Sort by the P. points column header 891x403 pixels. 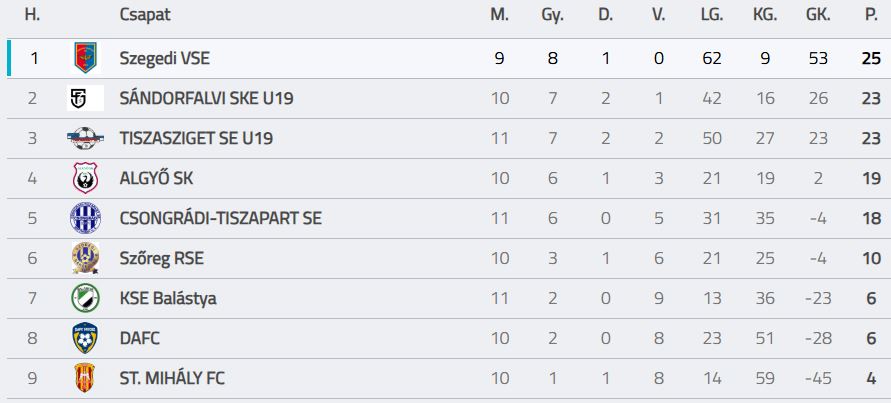pyautogui.click(x=871, y=15)
